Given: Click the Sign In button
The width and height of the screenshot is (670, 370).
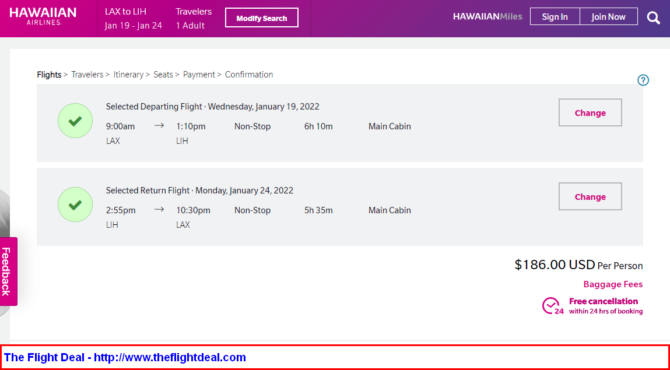Looking at the screenshot, I should point(555,17).
